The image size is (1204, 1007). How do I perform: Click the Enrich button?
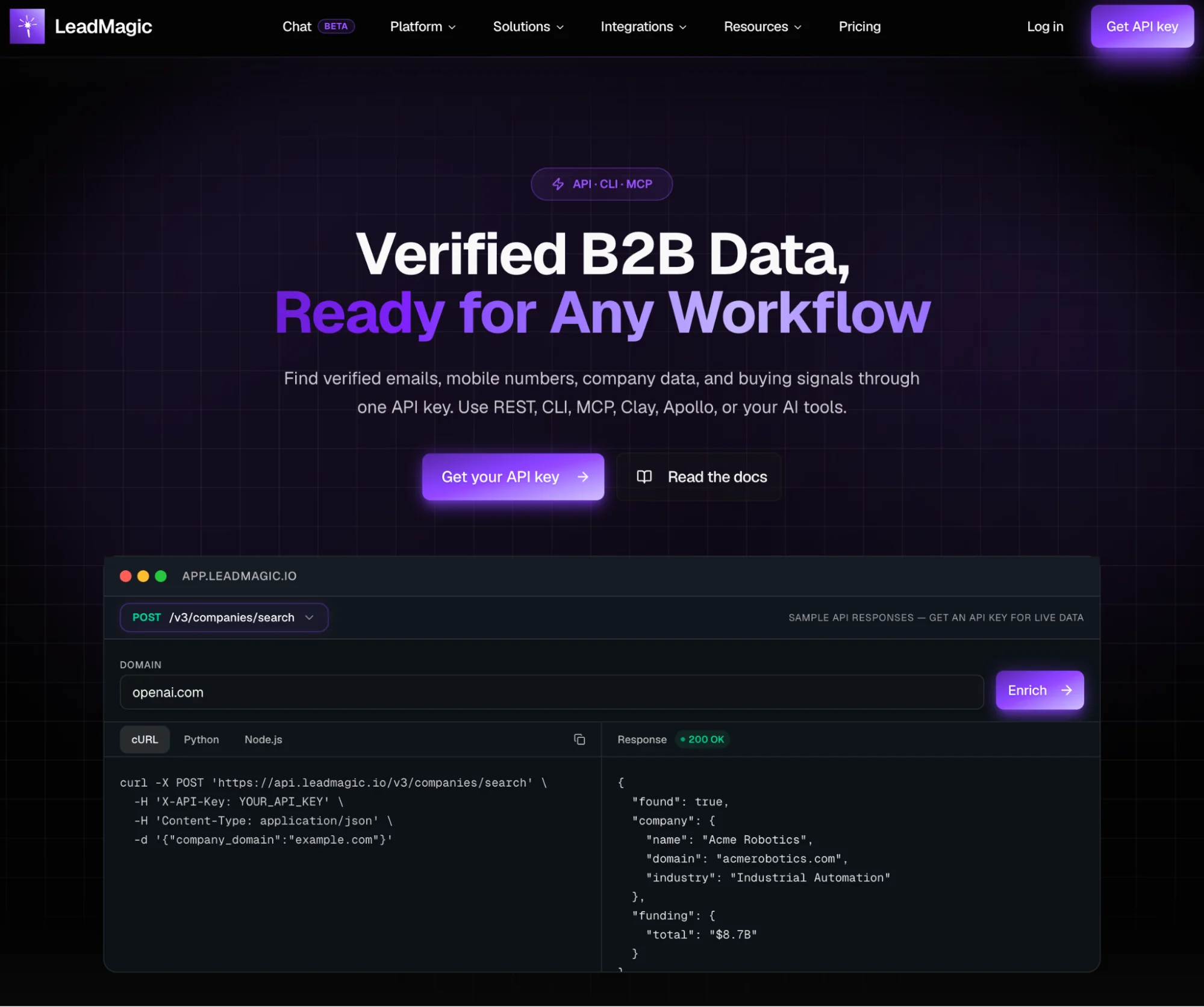point(1040,690)
